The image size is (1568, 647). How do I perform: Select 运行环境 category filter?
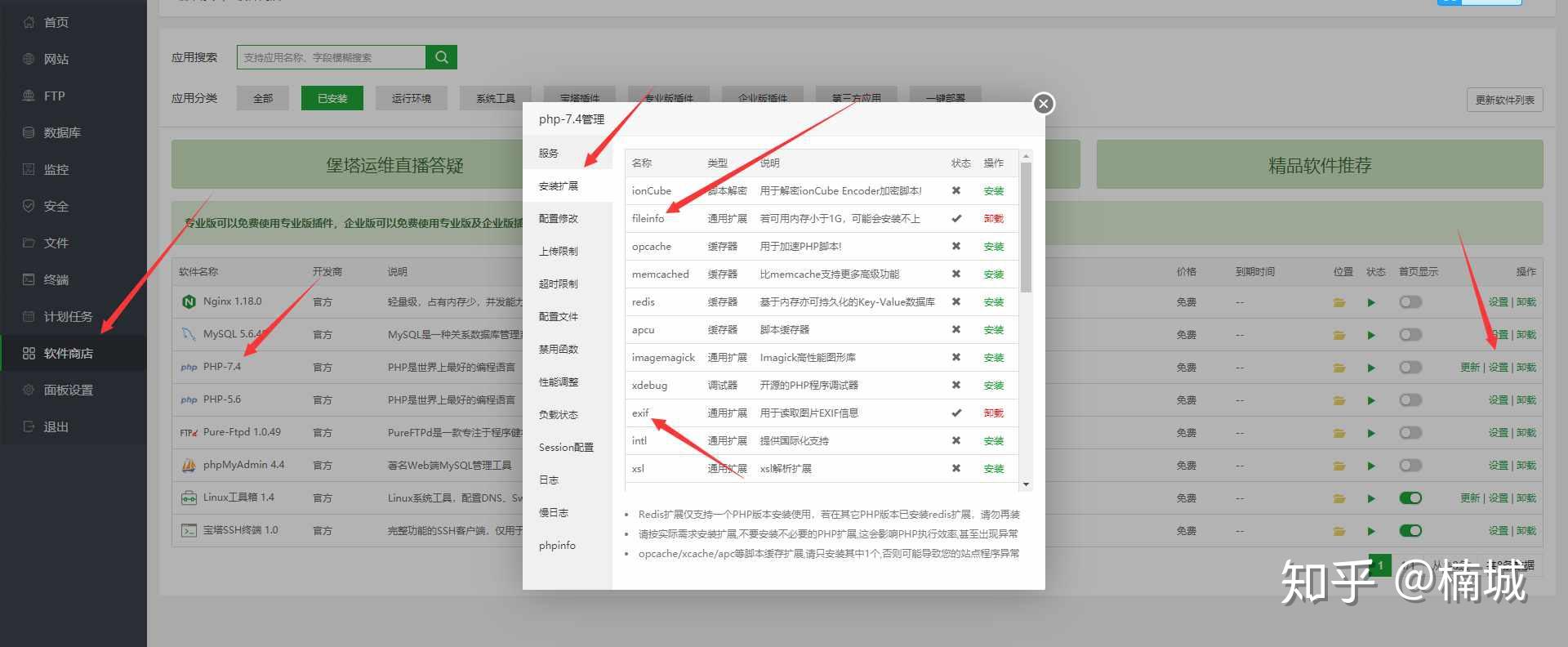point(411,98)
